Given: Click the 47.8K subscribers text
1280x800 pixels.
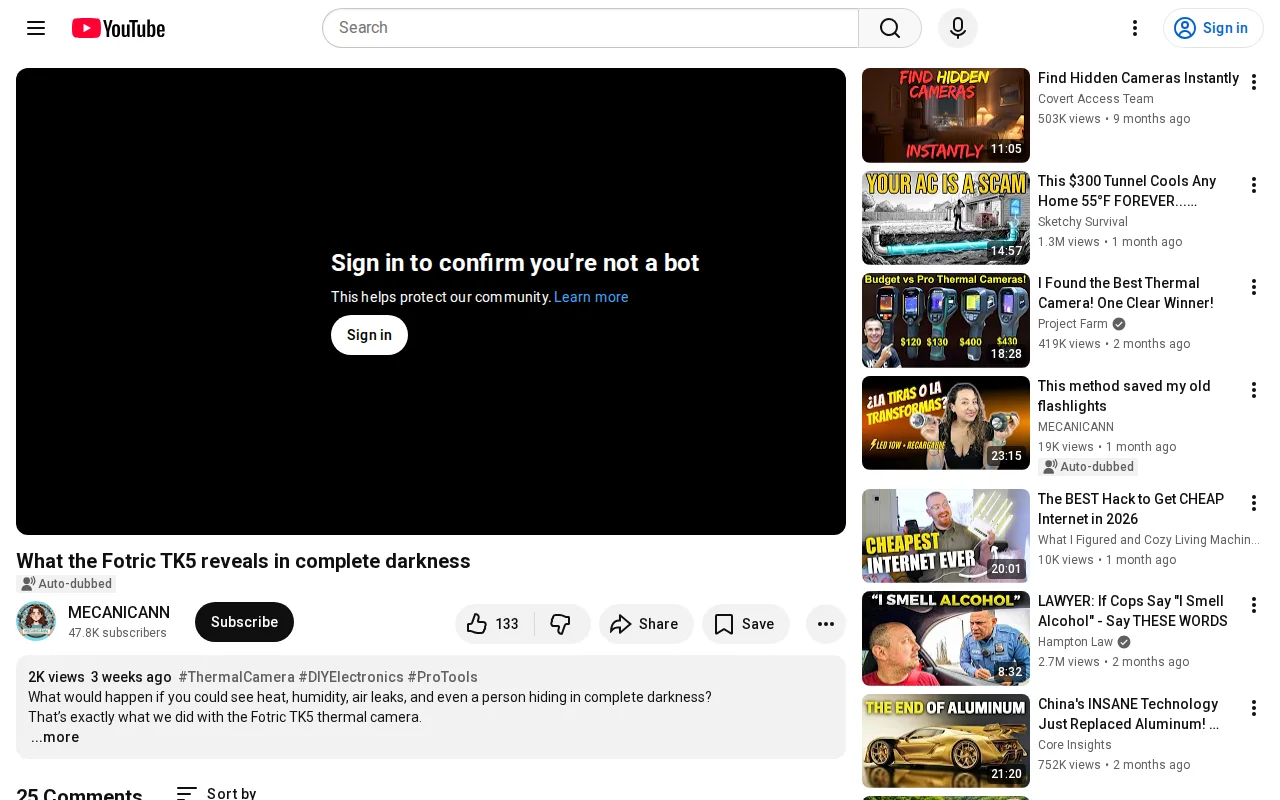Looking at the screenshot, I should coord(117,633).
